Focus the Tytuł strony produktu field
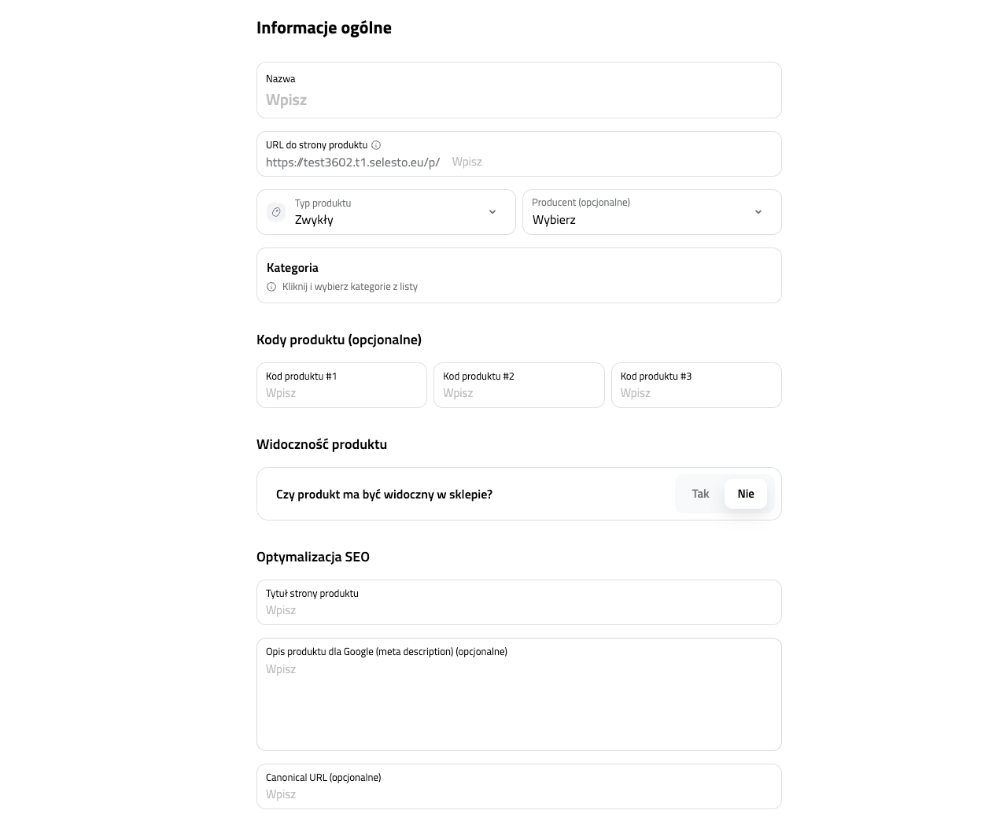Image resolution: width=1000 pixels, height=837 pixels. [518, 610]
